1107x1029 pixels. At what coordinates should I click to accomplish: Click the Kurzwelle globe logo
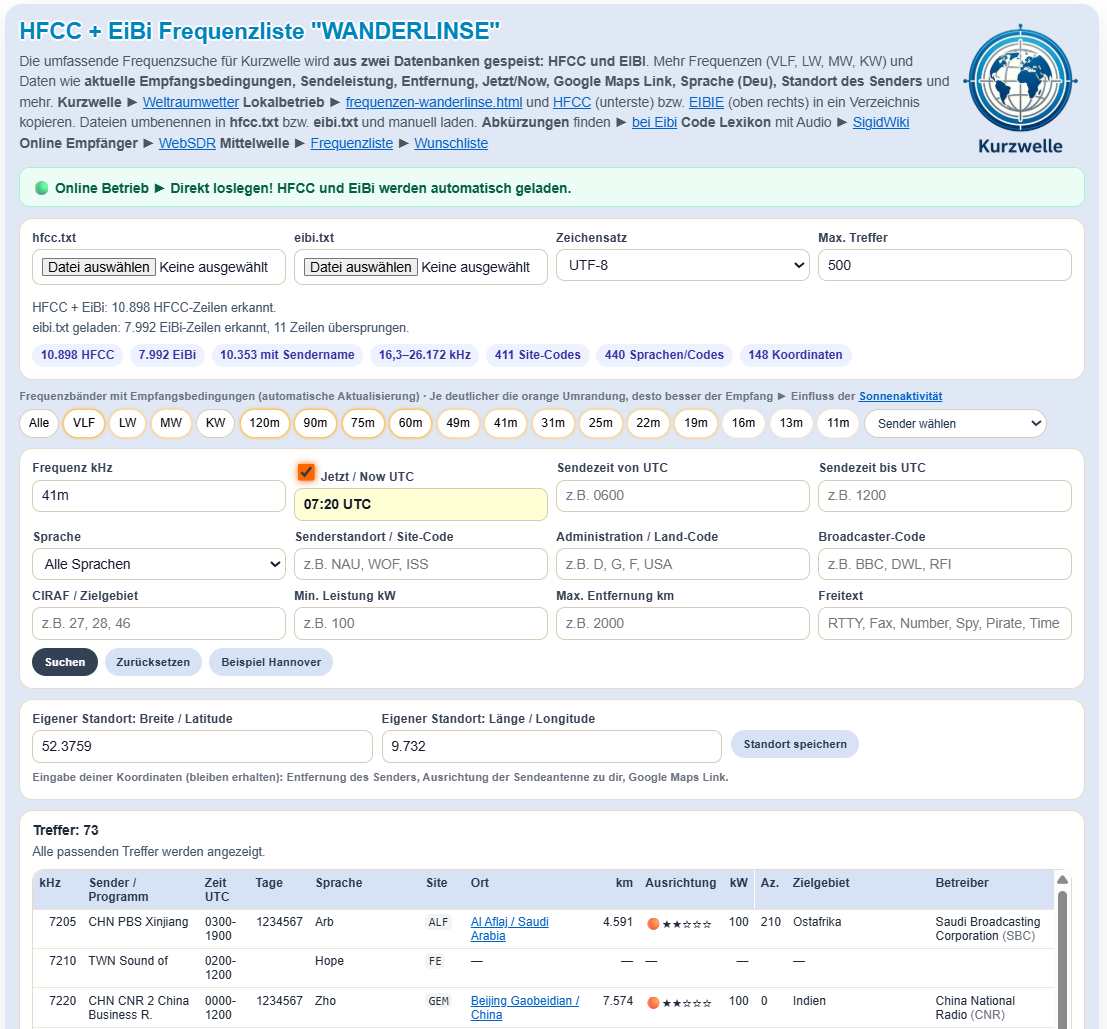pyautogui.click(x=1020, y=90)
